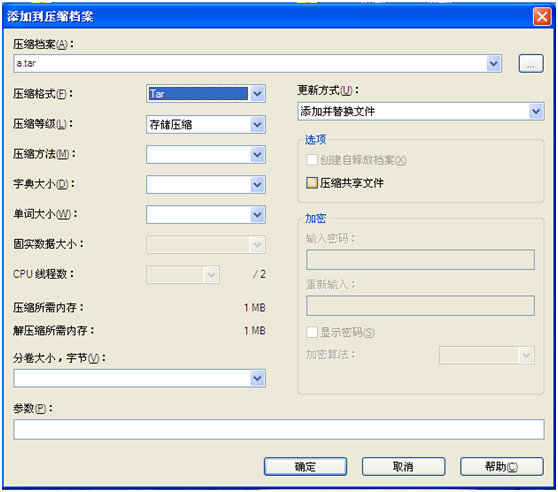
Task: Expand the archive name a.tar dropdown arrow
Action: [x=493, y=64]
